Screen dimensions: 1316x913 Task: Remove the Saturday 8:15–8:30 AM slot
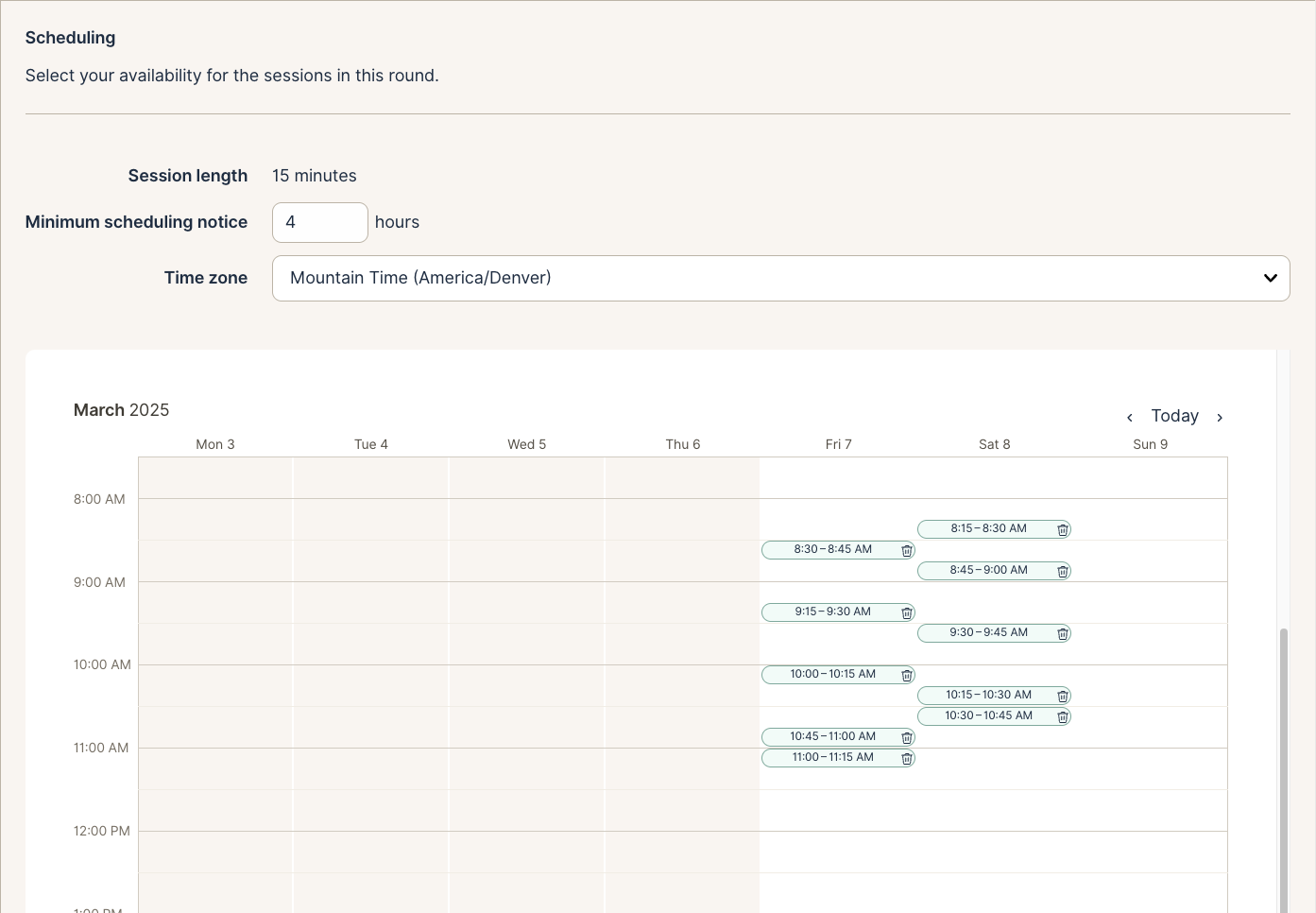(1063, 530)
